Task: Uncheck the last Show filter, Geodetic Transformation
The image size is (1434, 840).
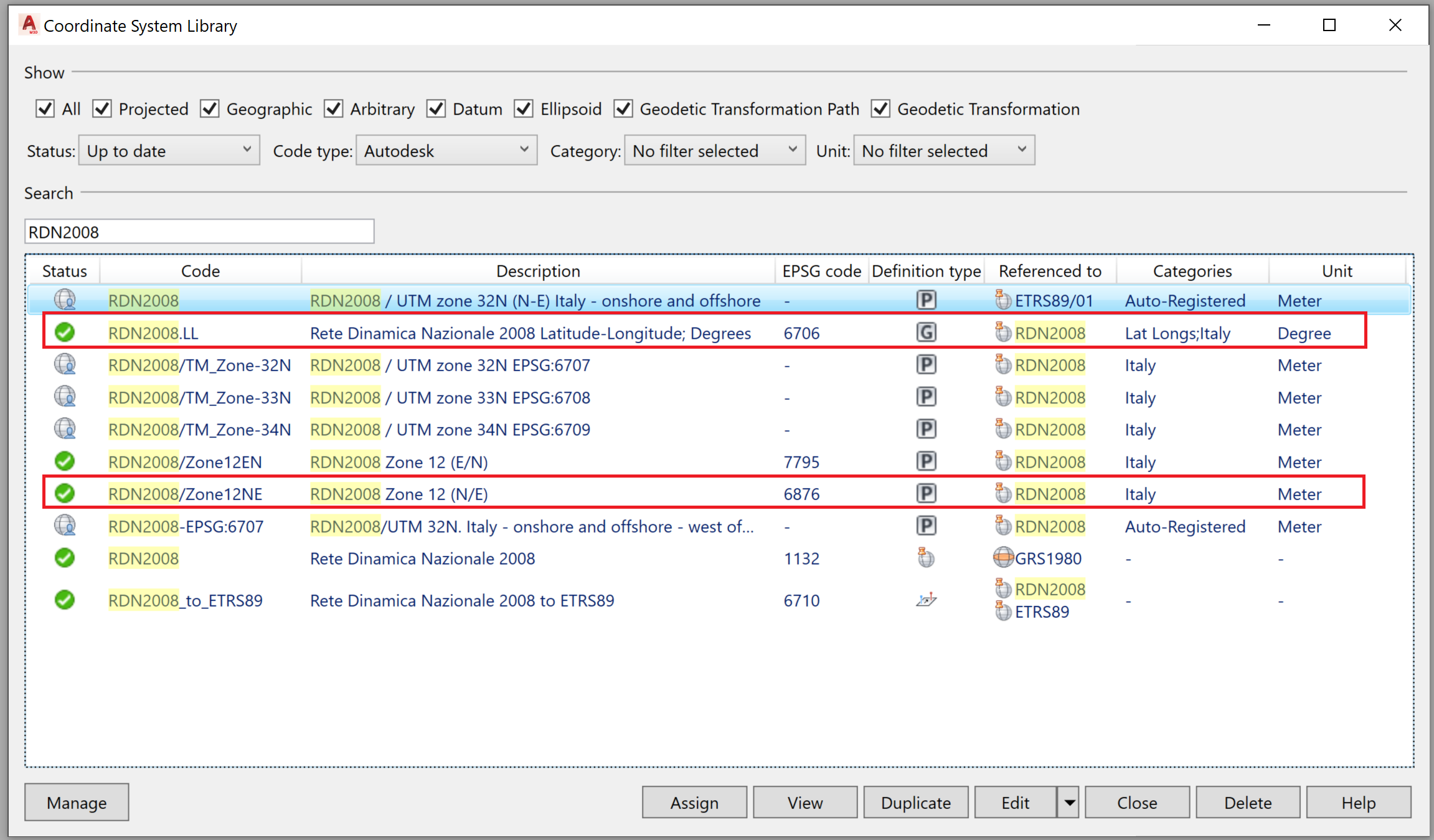Action: [x=880, y=109]
